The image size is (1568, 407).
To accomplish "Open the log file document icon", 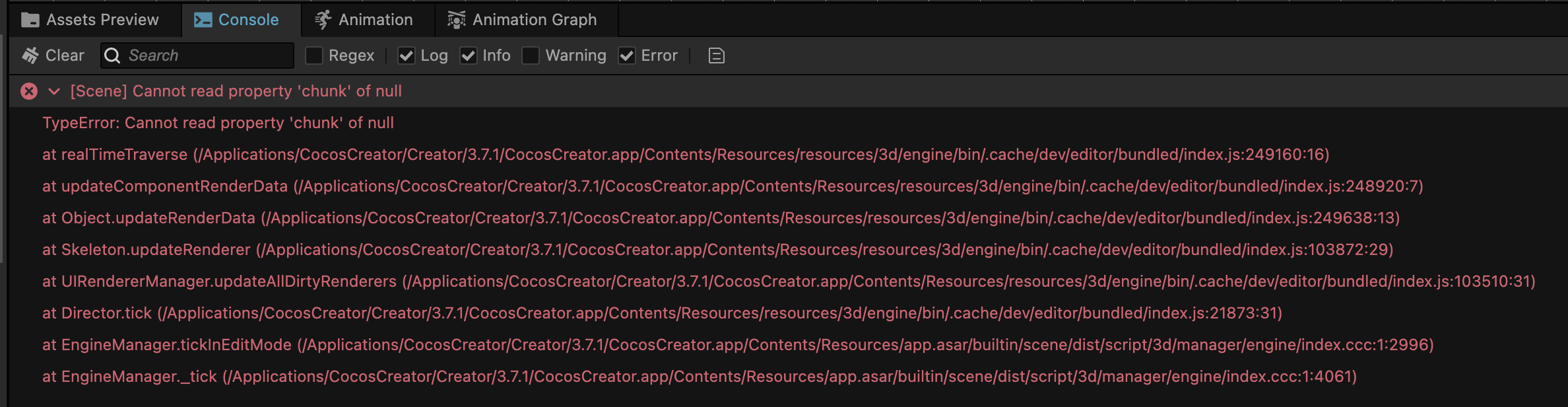I will tap(716, 55).
